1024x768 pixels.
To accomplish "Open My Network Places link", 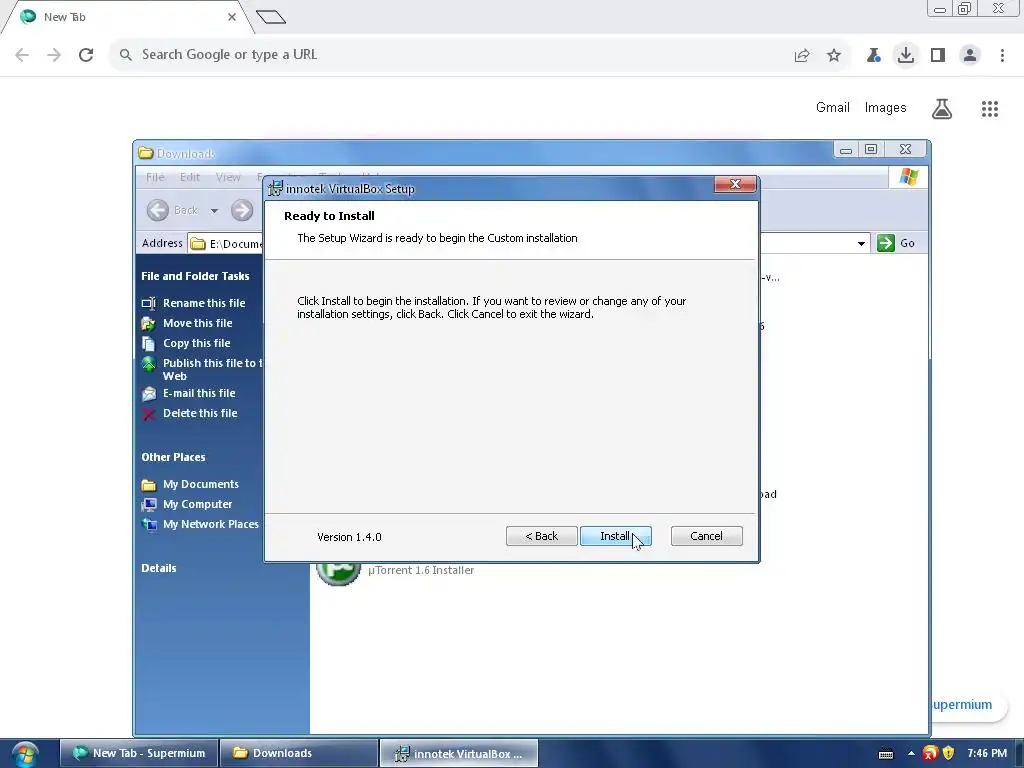I will 211,524.
